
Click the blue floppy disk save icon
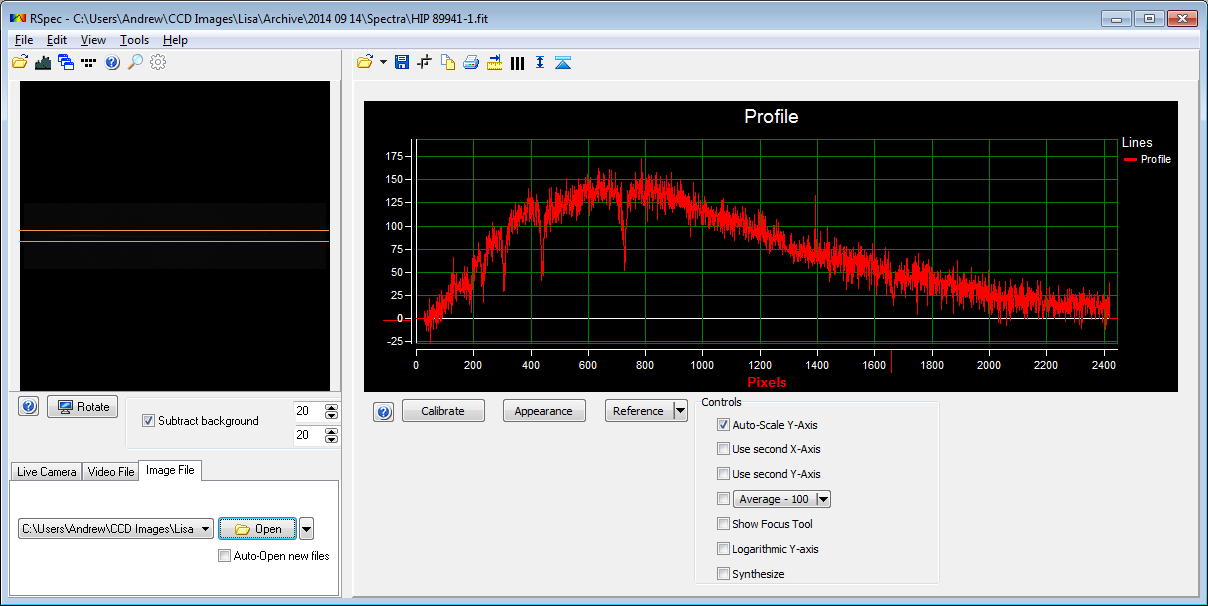pyautogui.click(x=402, y=63)
